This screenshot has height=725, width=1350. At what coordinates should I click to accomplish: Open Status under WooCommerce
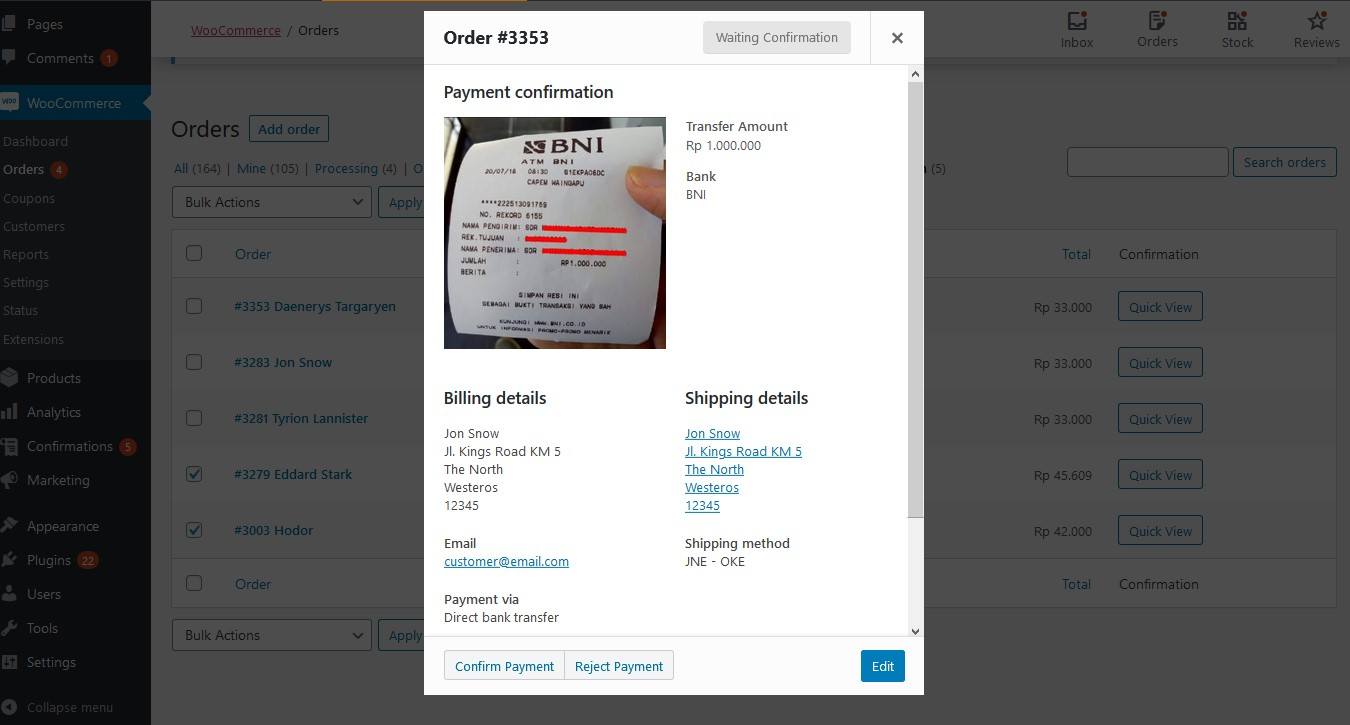pyautogui.click(x=20, y=311)
